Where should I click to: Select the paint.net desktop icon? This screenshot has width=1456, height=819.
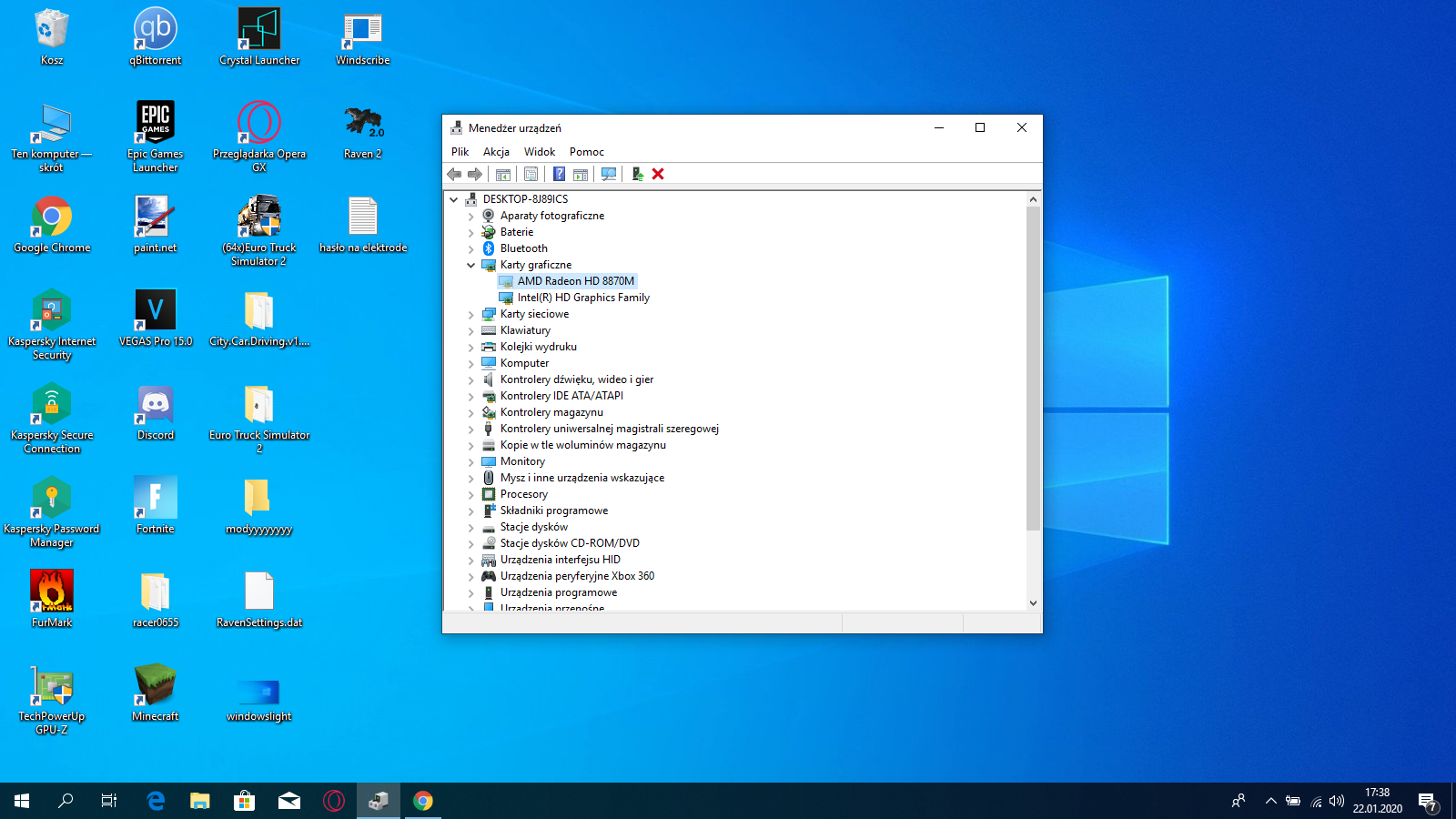pyautogui.click(x=156, y=224)
